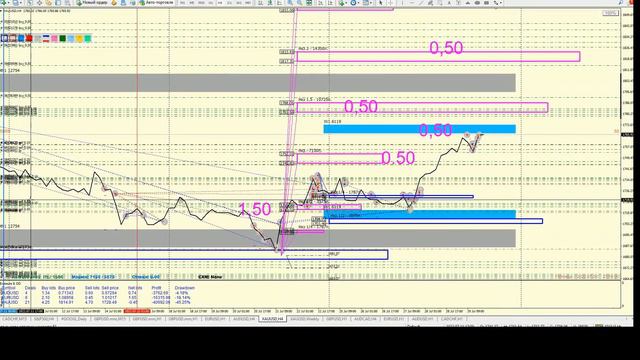Select the ellipse shape drawing tool

coord(477,2)
